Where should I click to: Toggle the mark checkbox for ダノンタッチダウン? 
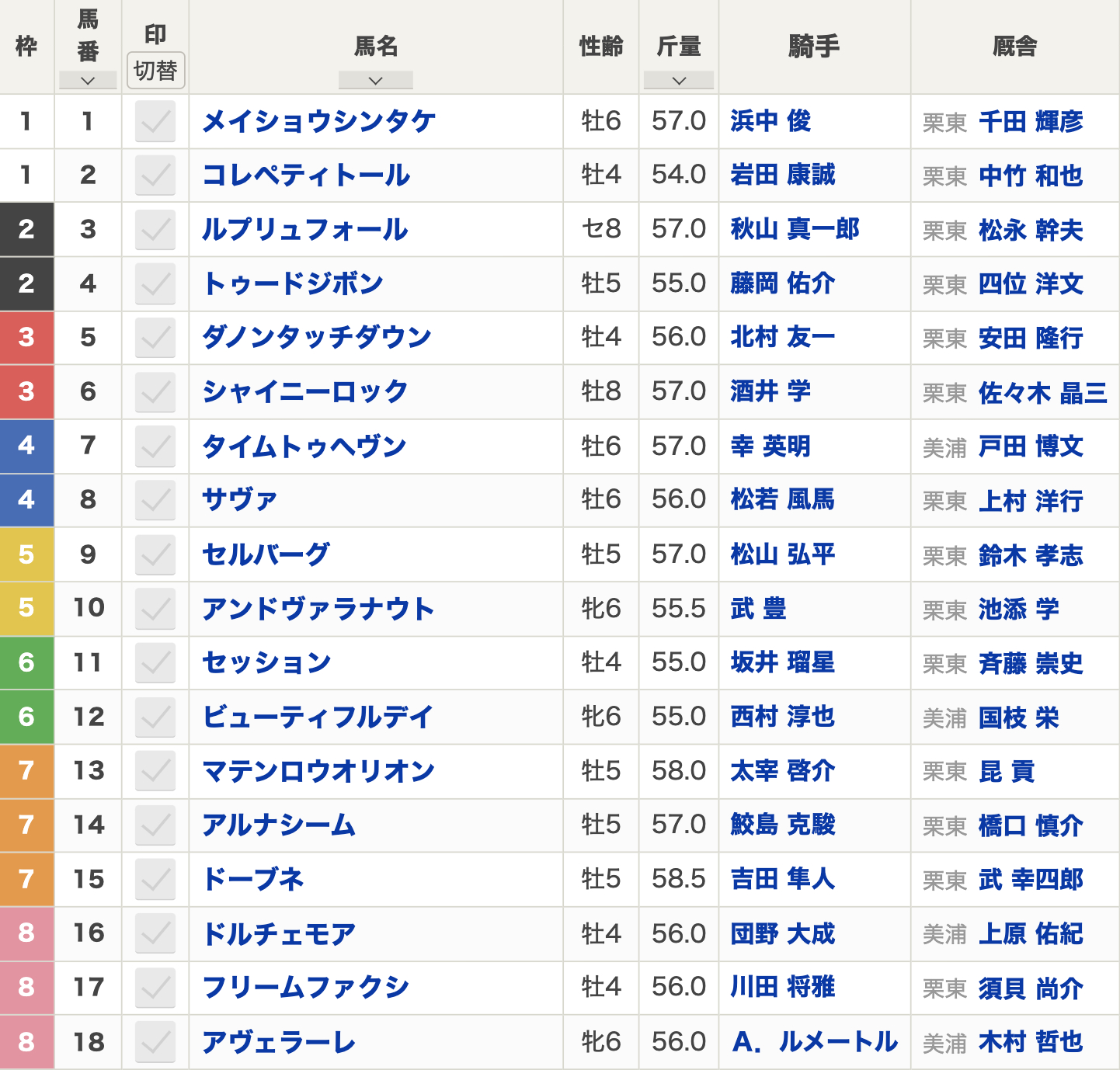[155, 338]
